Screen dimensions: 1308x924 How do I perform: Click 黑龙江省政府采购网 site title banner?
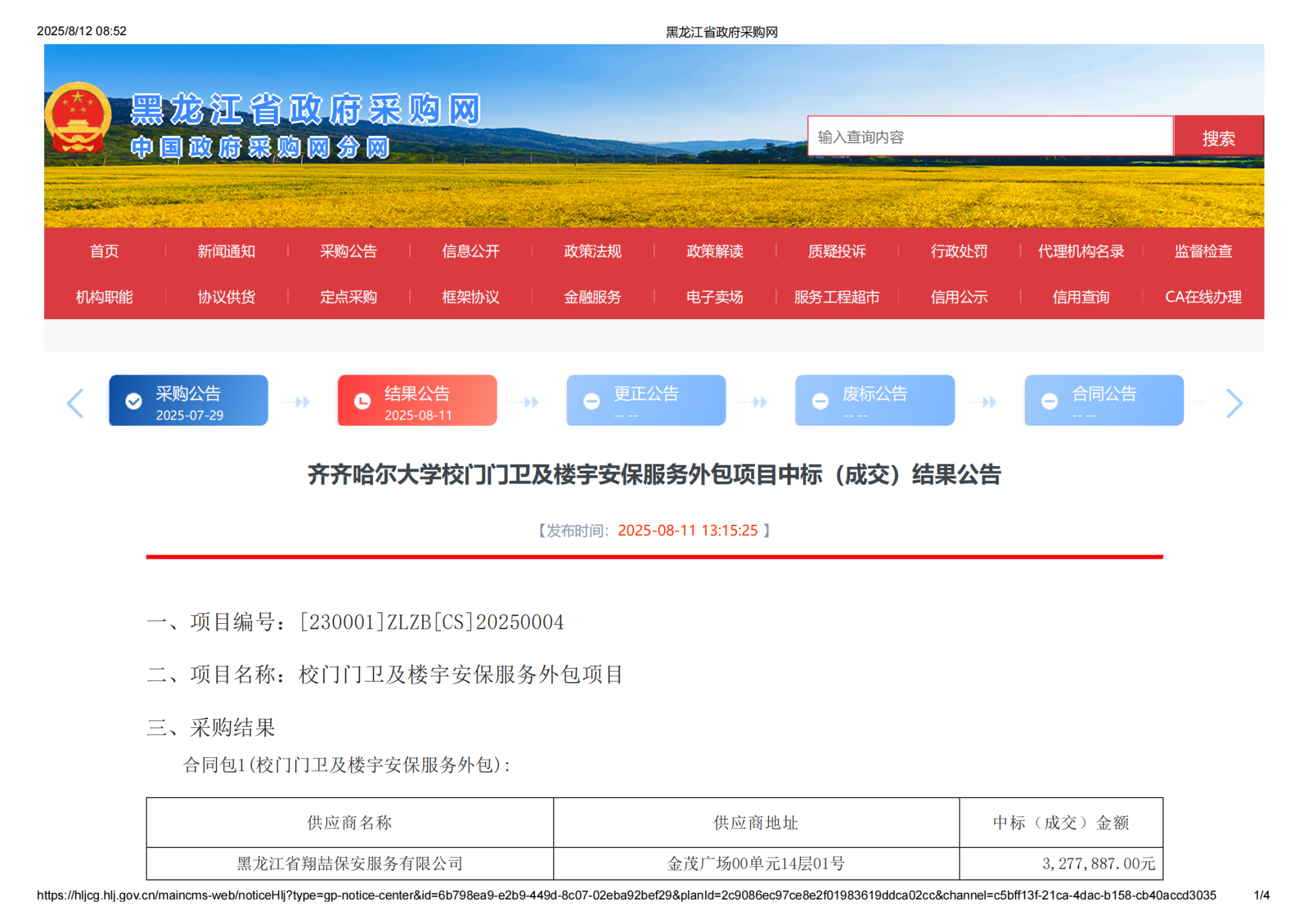[x=305, y=110]
